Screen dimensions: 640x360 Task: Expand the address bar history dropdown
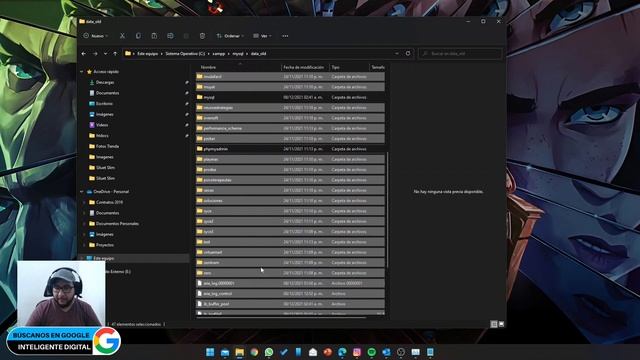(x=397, y=53)
